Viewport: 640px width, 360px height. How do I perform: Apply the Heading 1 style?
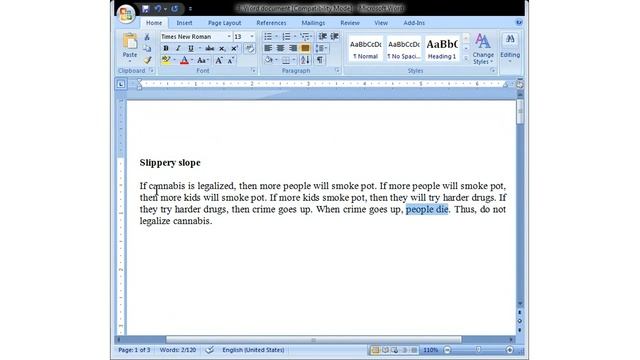[x=442, y=49]
